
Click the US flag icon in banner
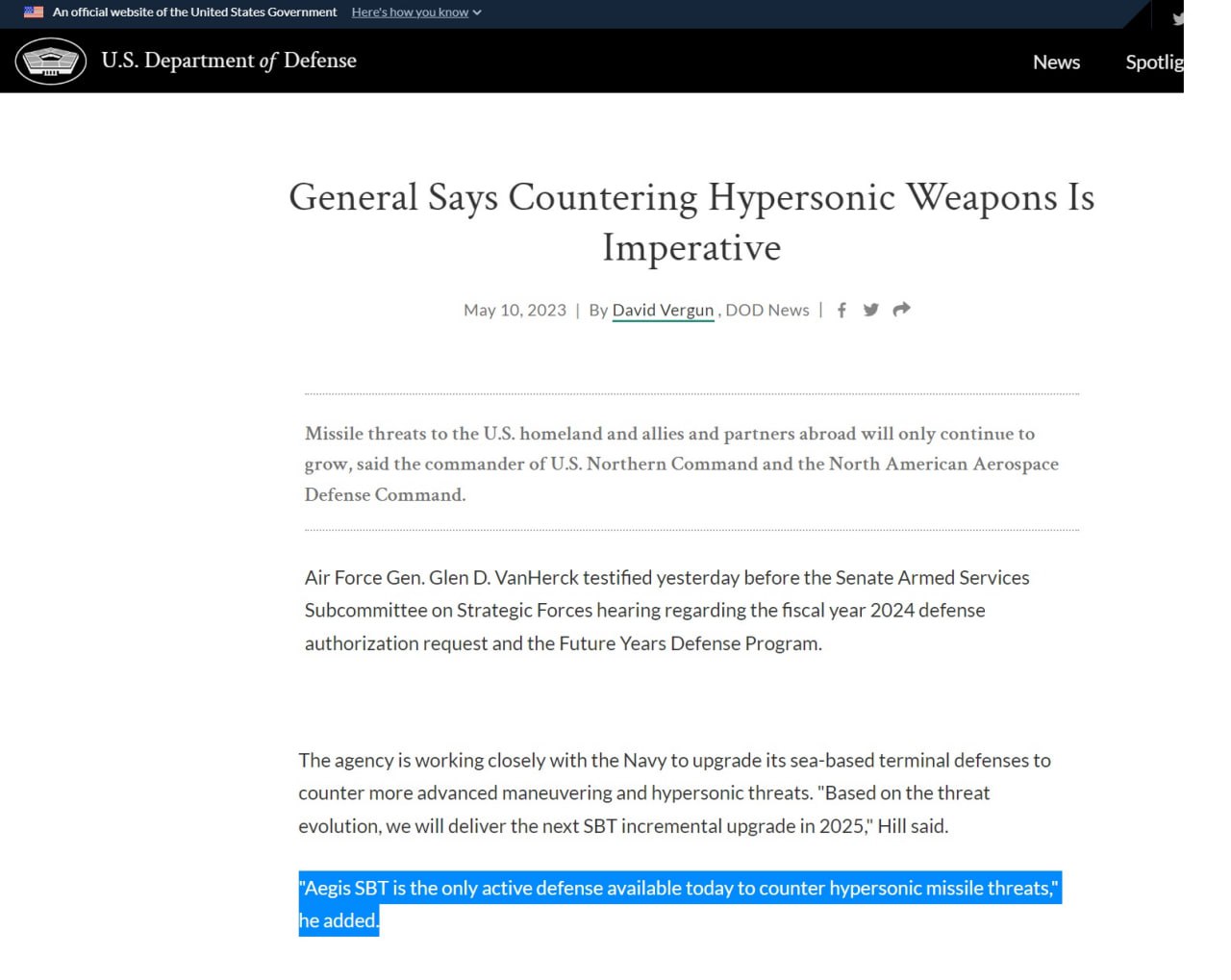point(34,13)
